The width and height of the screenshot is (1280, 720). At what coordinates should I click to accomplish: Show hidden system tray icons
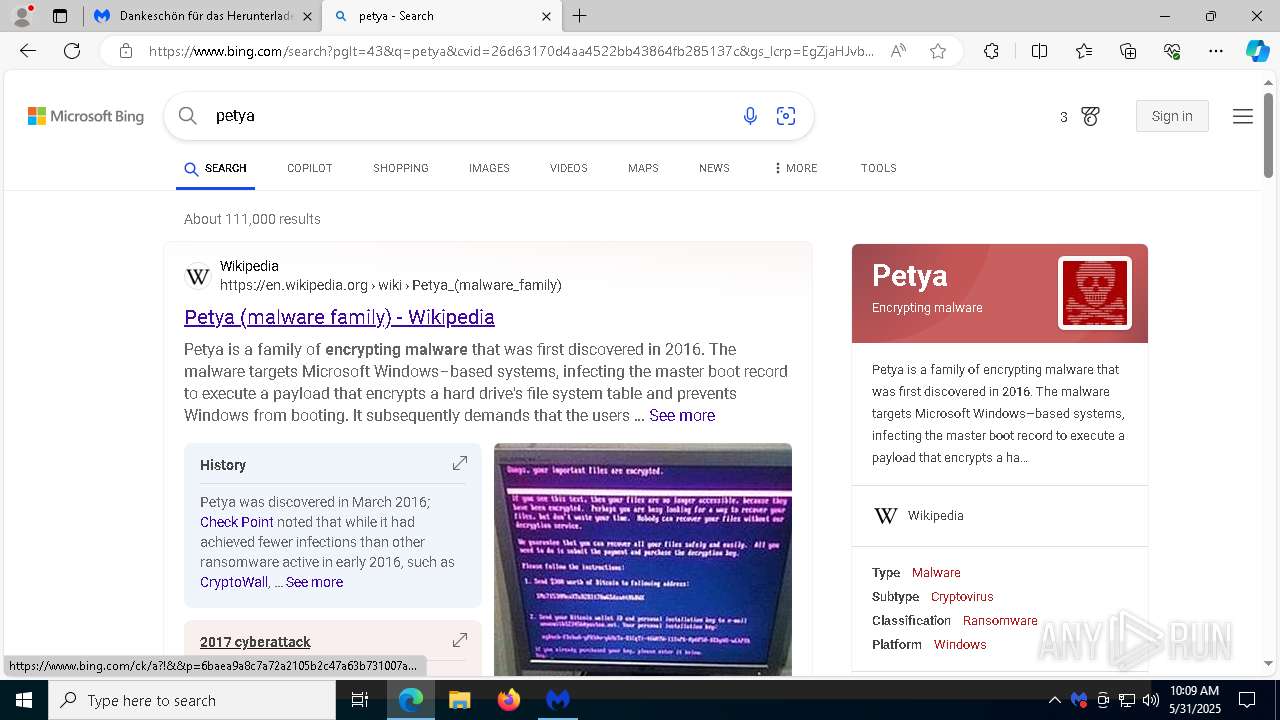1054,700
